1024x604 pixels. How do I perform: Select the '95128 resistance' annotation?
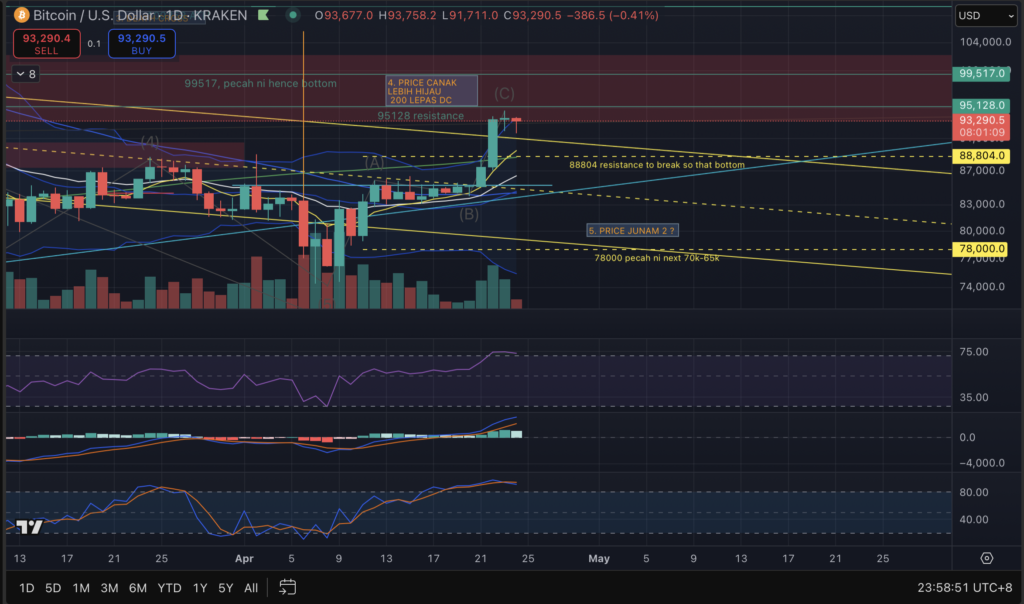(421, 116)
